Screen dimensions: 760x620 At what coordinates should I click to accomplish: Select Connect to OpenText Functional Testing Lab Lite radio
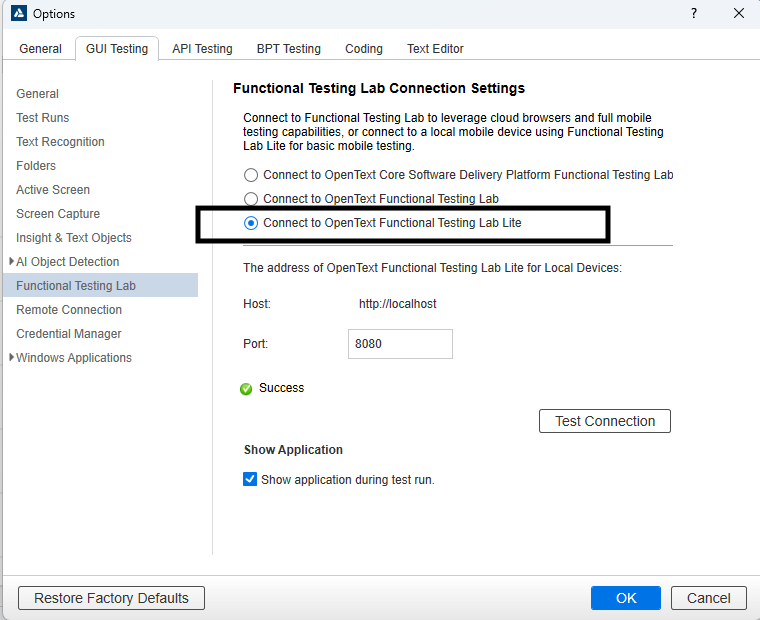click(251, 223)
